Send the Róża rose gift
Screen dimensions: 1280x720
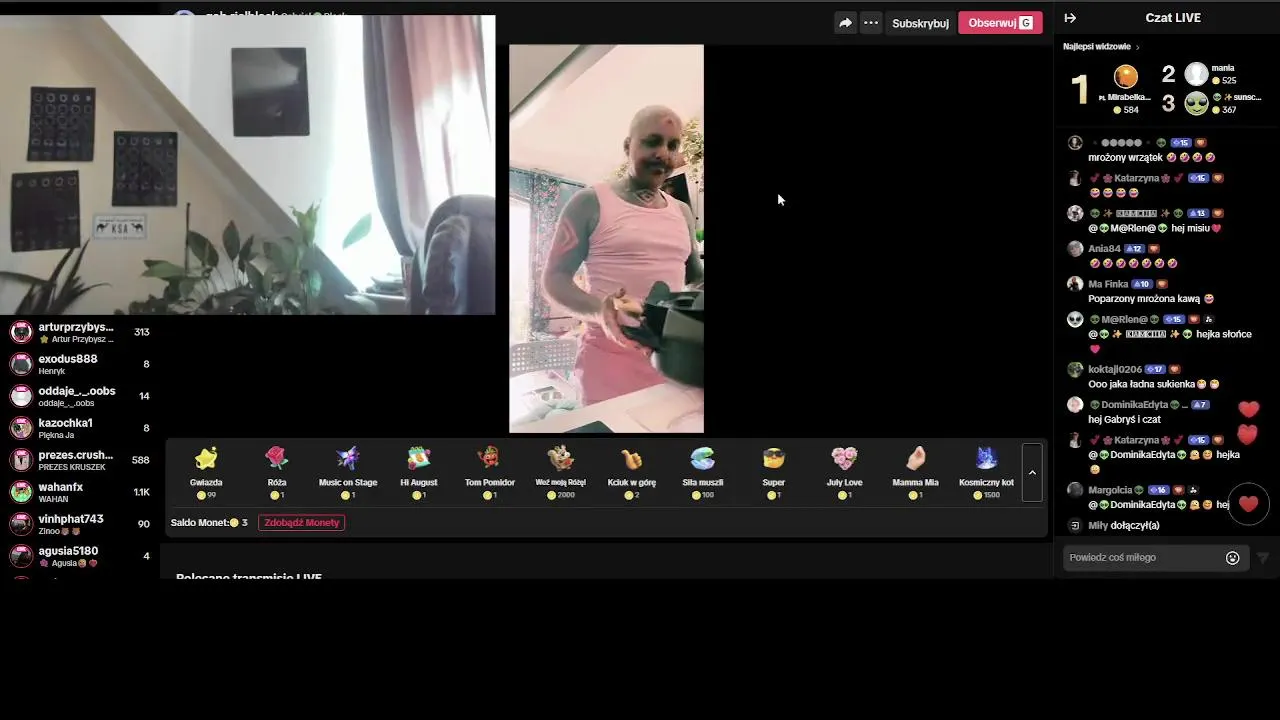coord(277,472)
